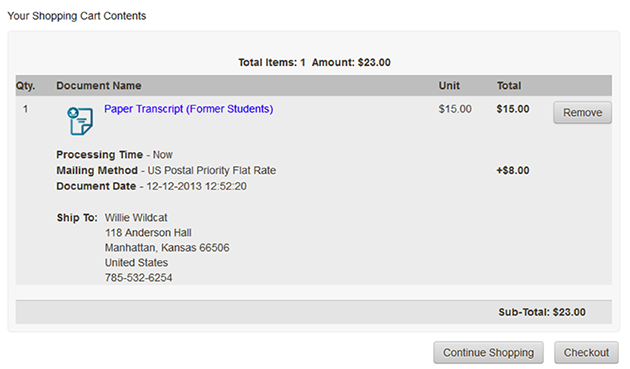Select the Mailing Method line
This screenshot has width=630, height=369.
point(166,170)
